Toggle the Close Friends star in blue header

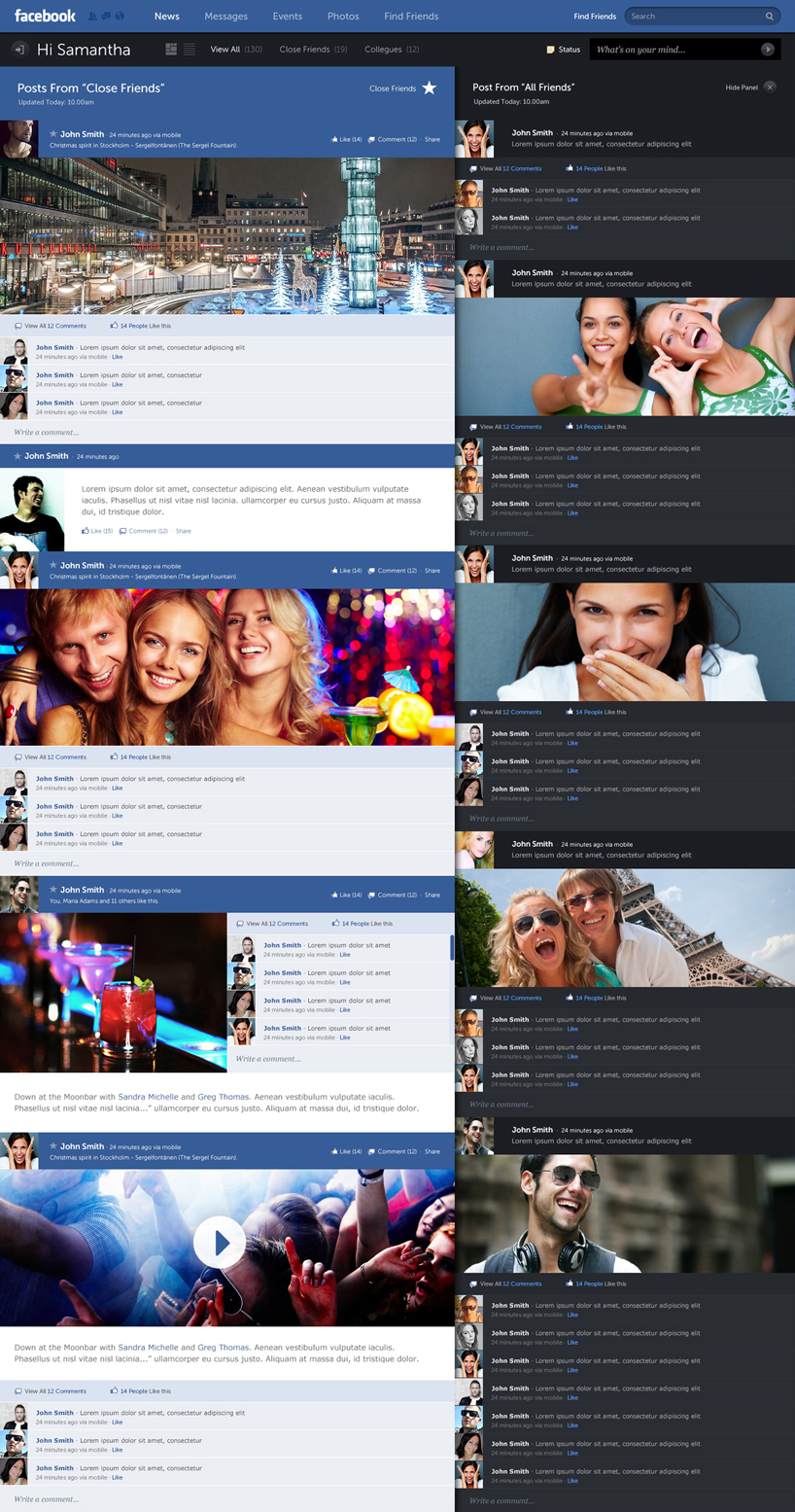point(429,88)
